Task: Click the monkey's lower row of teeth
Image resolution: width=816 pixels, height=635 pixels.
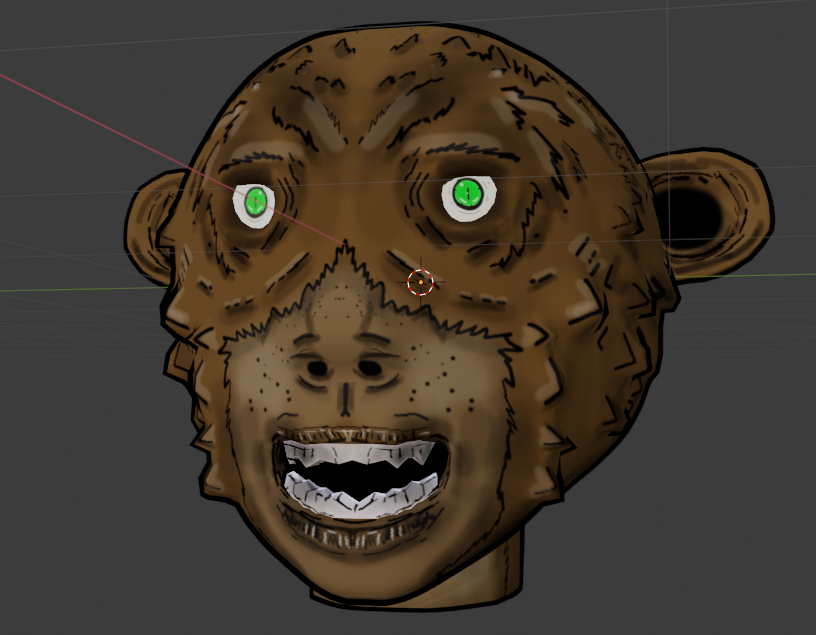Action: coord(360,494)
